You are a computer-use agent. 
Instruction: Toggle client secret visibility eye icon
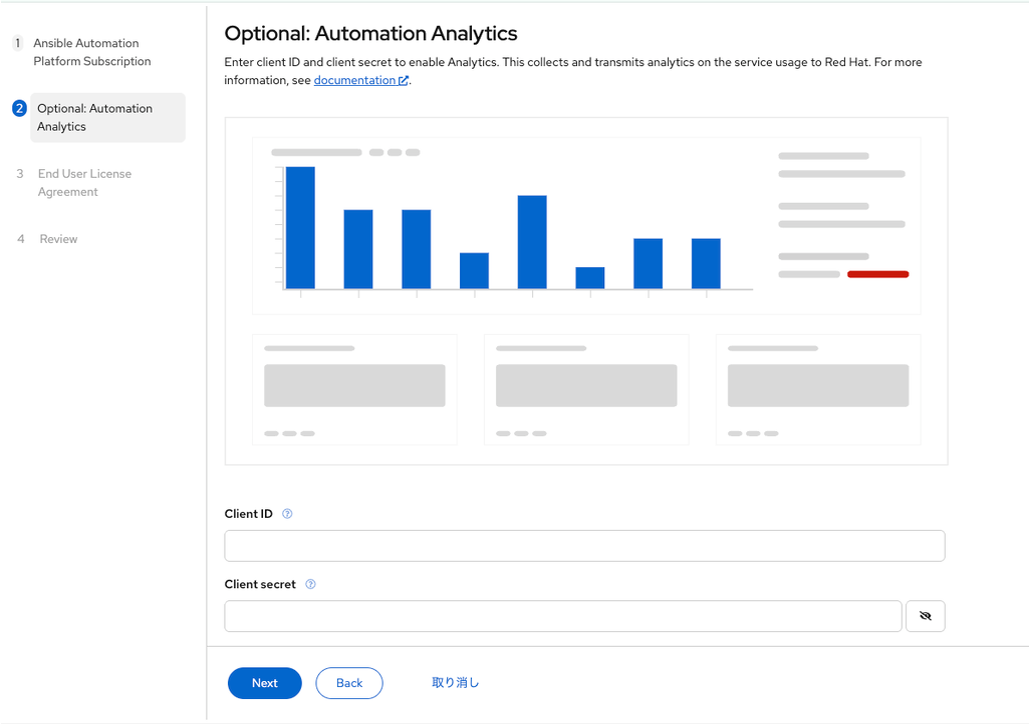click(x=925, y=616)
